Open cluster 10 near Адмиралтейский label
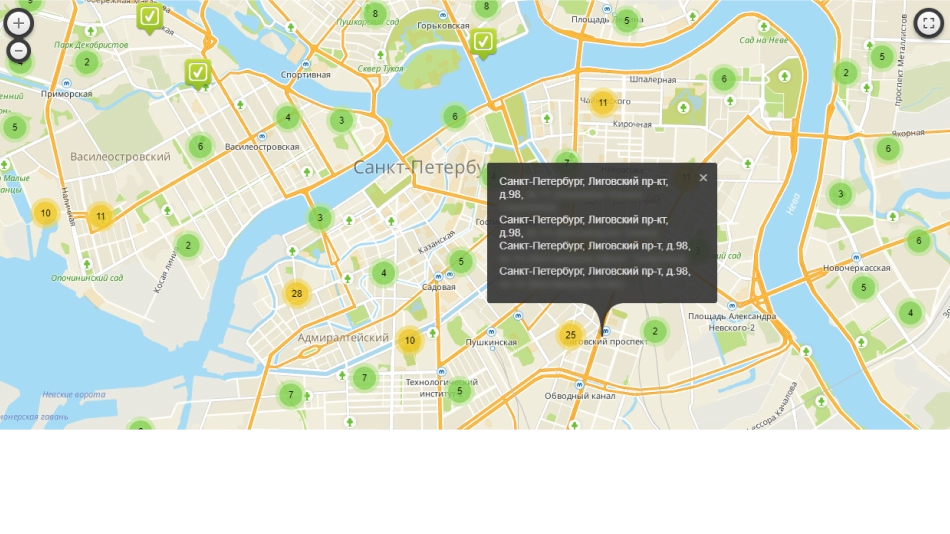The image size is (950, 534). click(409, 340)
